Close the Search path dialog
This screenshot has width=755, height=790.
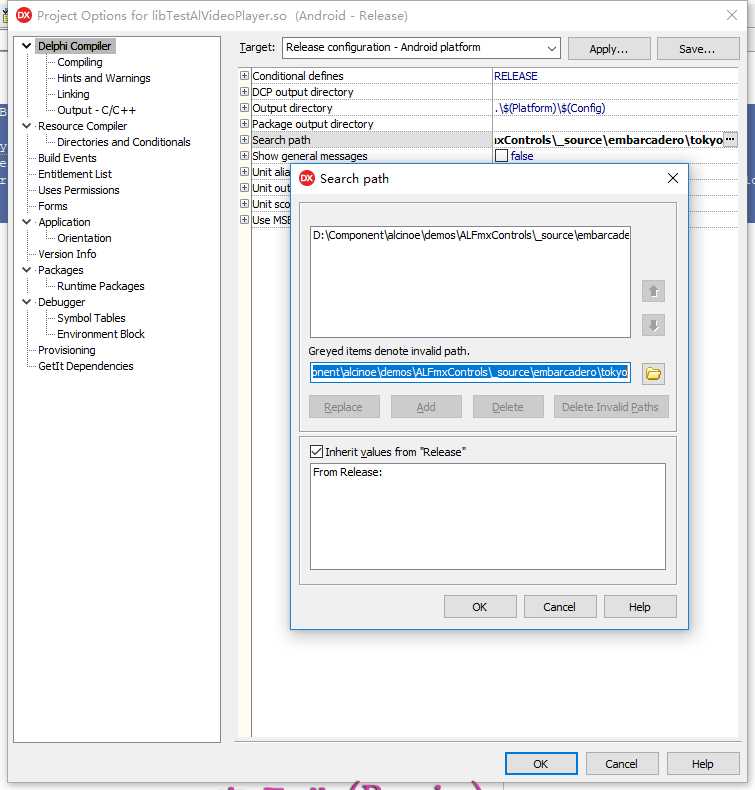click(673, 178)
